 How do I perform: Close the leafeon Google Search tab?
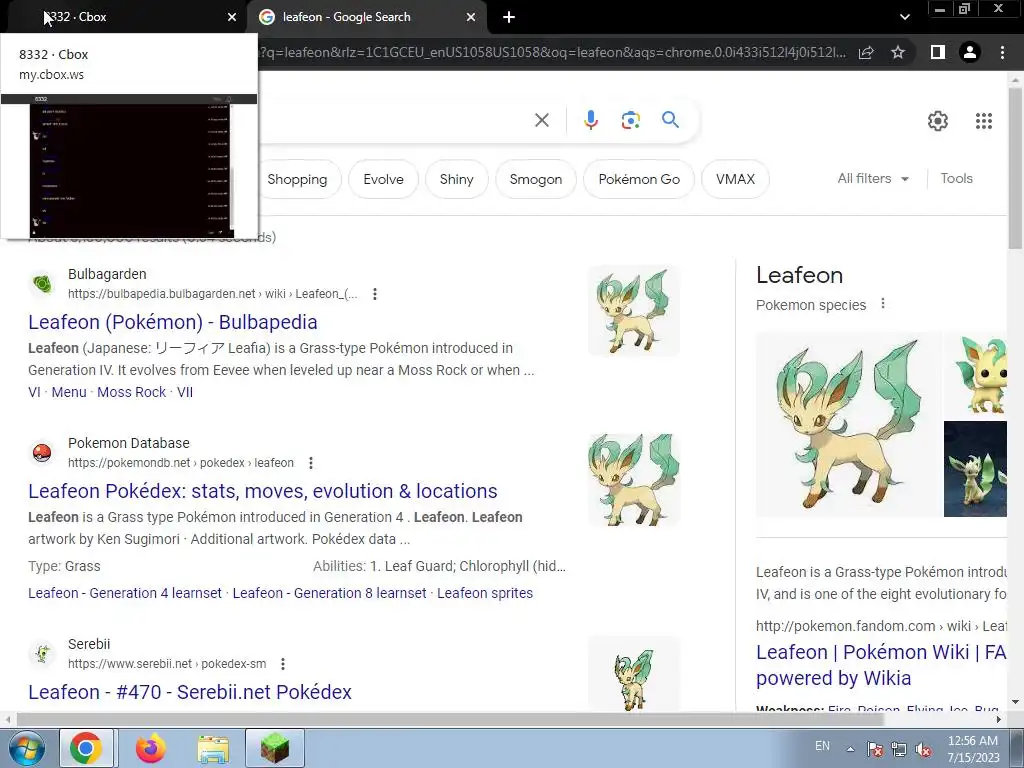(471, 17)
